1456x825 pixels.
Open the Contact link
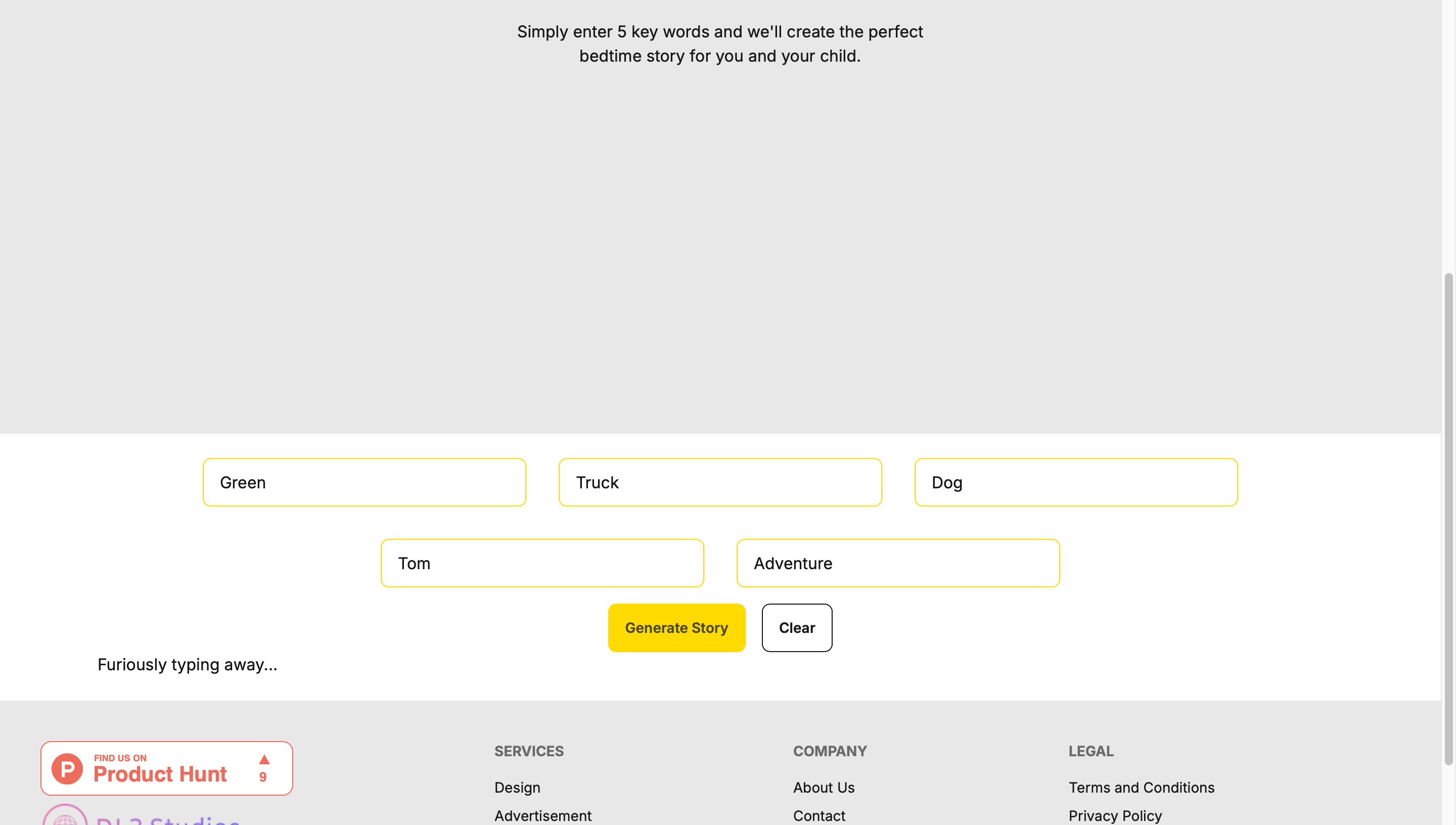point(818,816)
